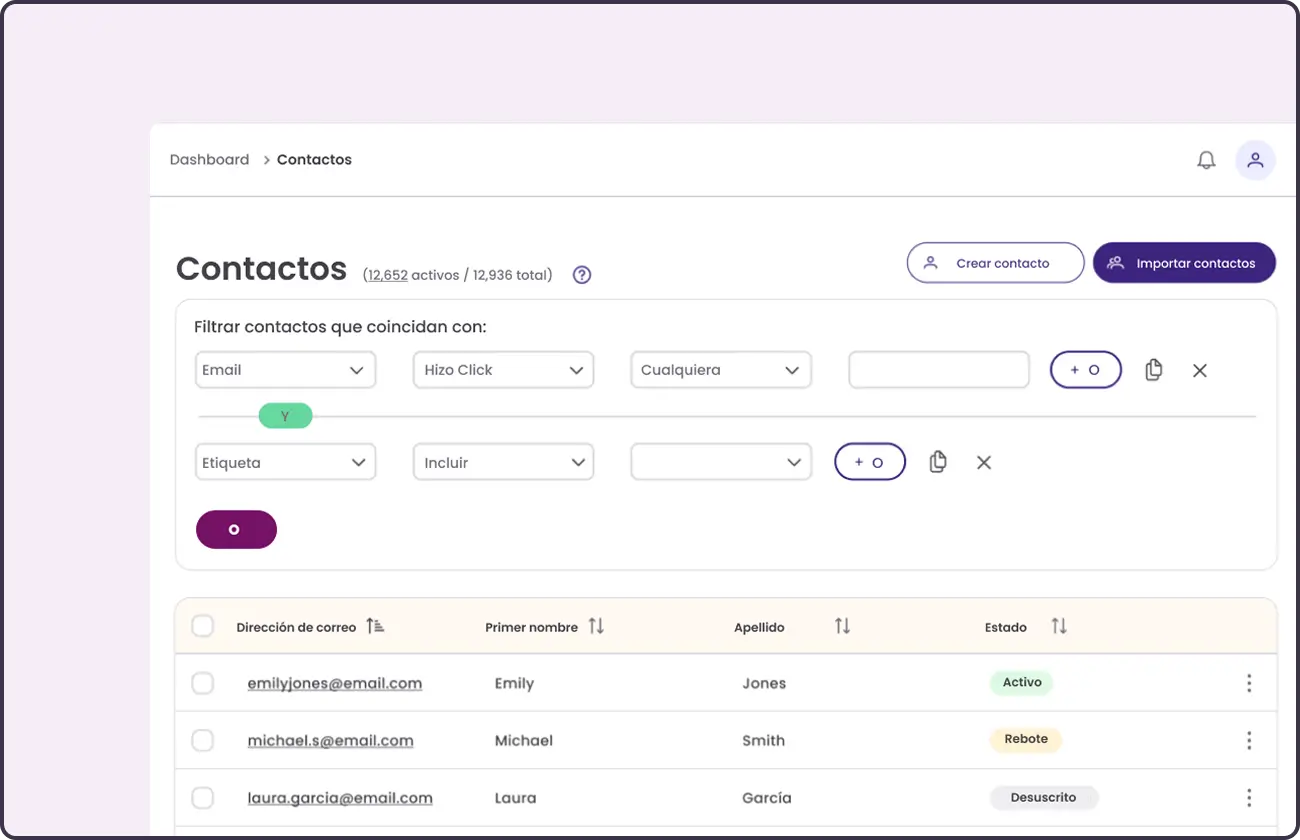This screenshot has height=840, width=1300.
Task: Check the row for Laura García
Action: point(203,797)
